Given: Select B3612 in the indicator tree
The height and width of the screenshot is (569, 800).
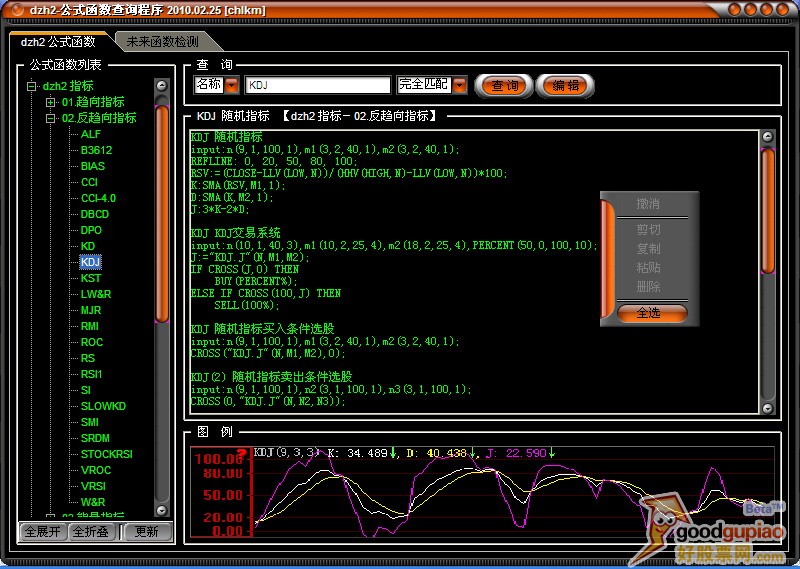Looking at the screenshot, I should tap(96, 150).
